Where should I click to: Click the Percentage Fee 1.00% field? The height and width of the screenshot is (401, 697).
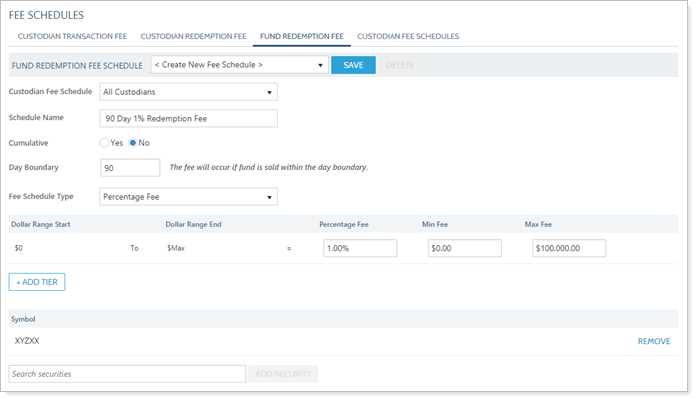(359, 248)
